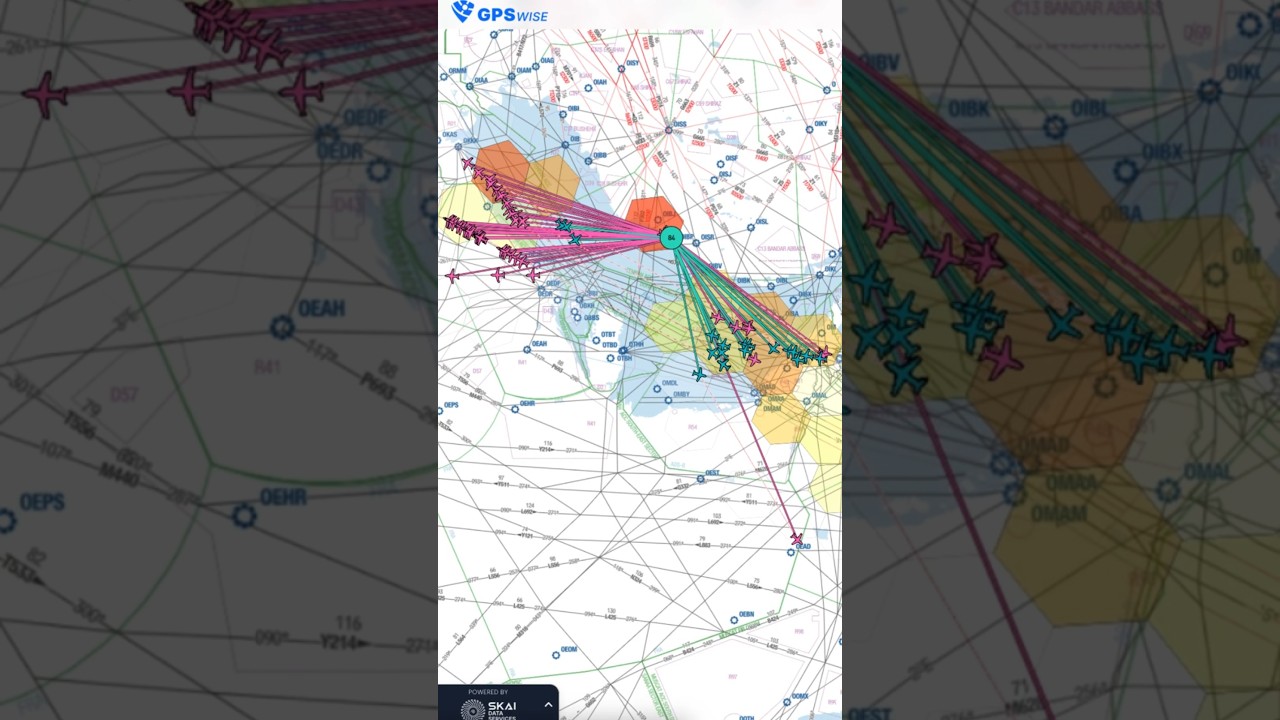Viewport: 1280px width, 720px height.
Task: Select the OEST airport marker
Action: coord(700,478)
